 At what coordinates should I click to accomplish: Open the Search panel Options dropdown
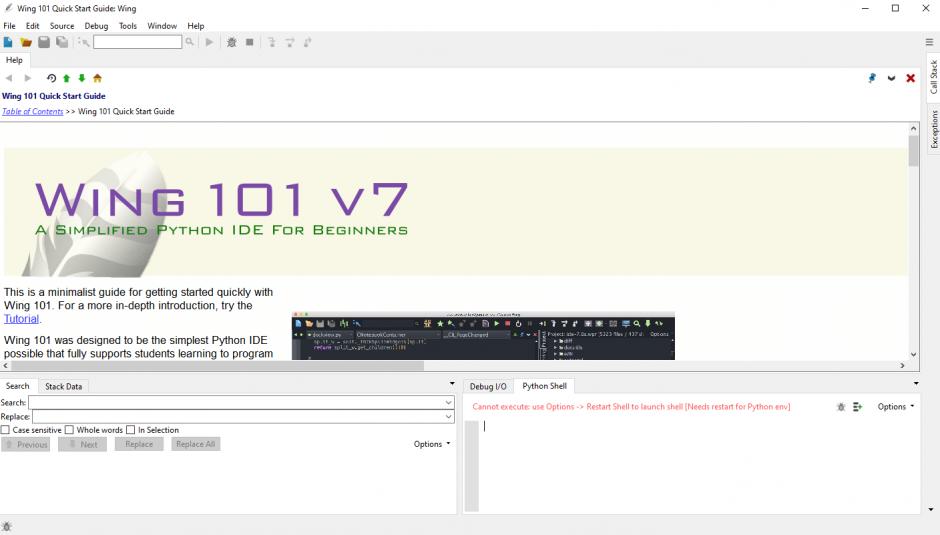pyautogui.click(x=432, y=444)
